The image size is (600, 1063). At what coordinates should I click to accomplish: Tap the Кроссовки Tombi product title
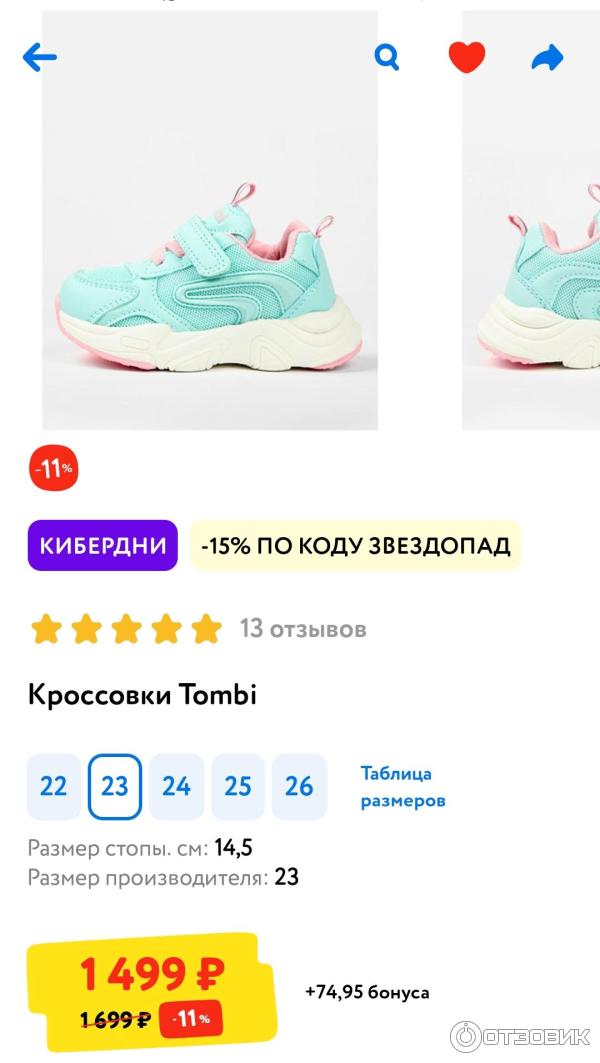point(142,696)
